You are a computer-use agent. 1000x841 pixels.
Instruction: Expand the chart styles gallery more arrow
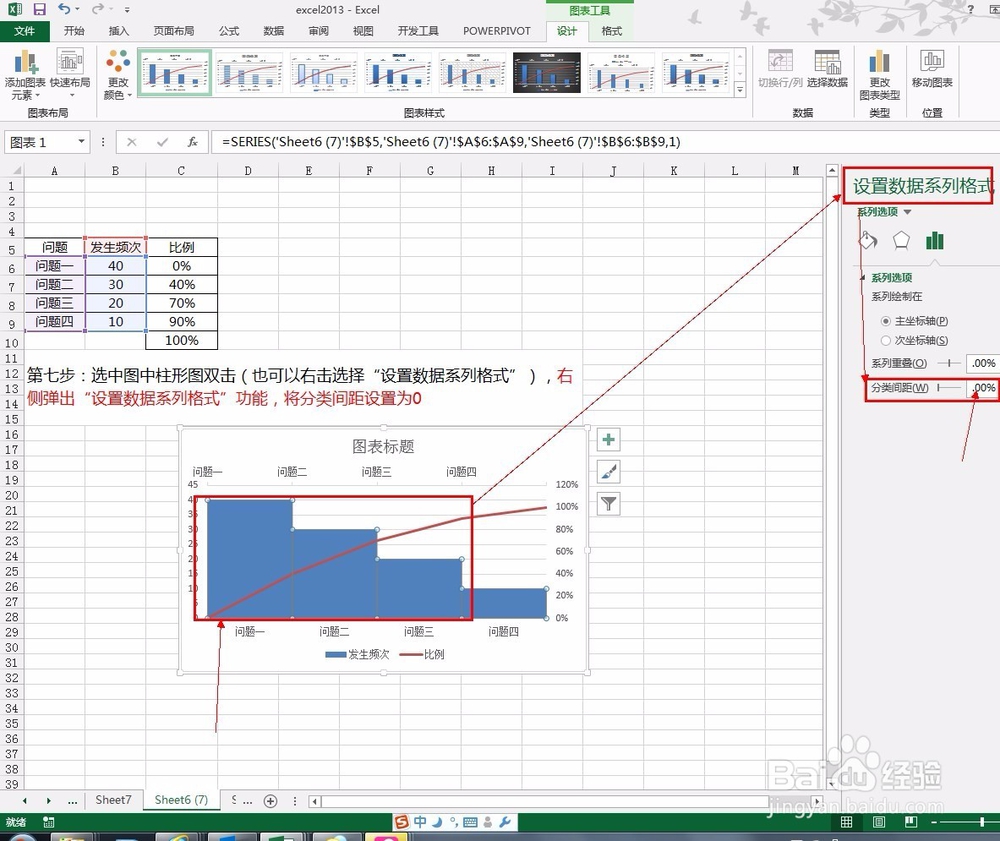tap(740, 90)
